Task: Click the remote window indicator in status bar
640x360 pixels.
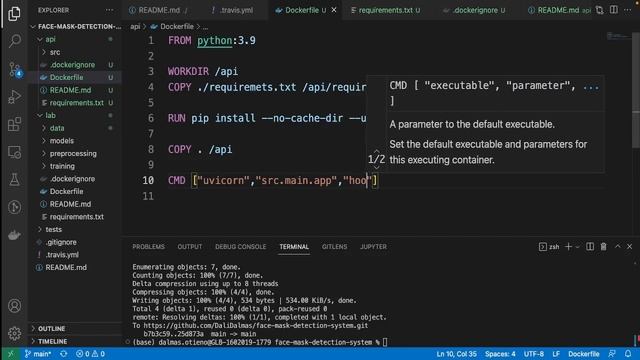Action: tap(10, 354)
